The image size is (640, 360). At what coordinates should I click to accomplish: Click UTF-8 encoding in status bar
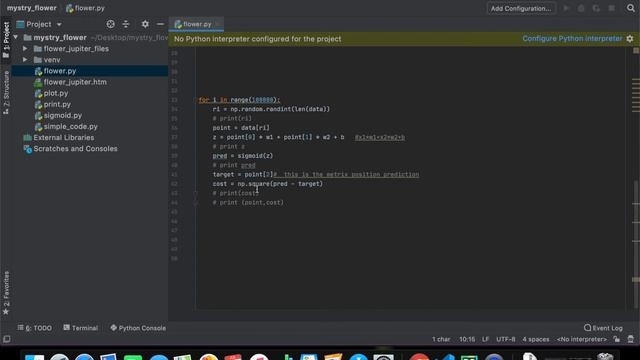point(506,339)
